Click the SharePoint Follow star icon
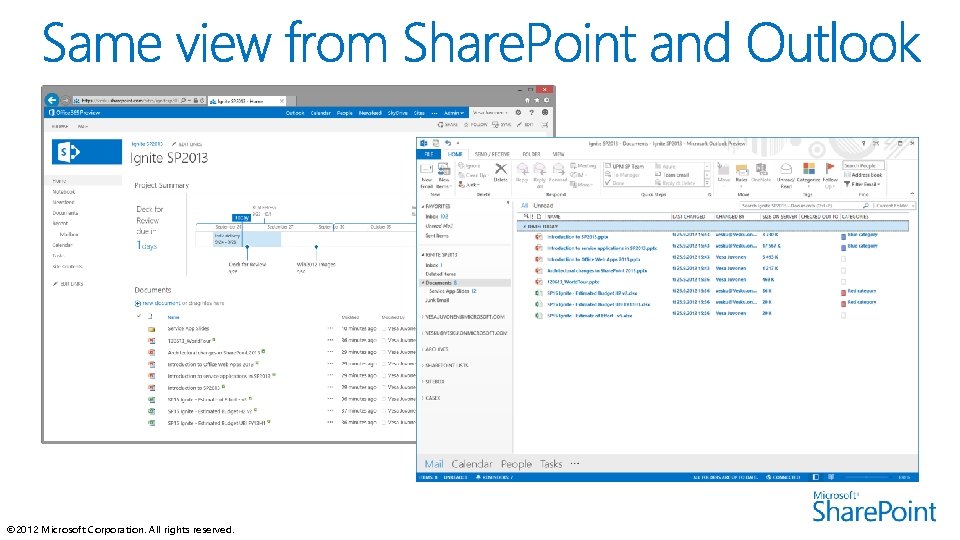The image size is (960, 540). click(x=467, y=125)
